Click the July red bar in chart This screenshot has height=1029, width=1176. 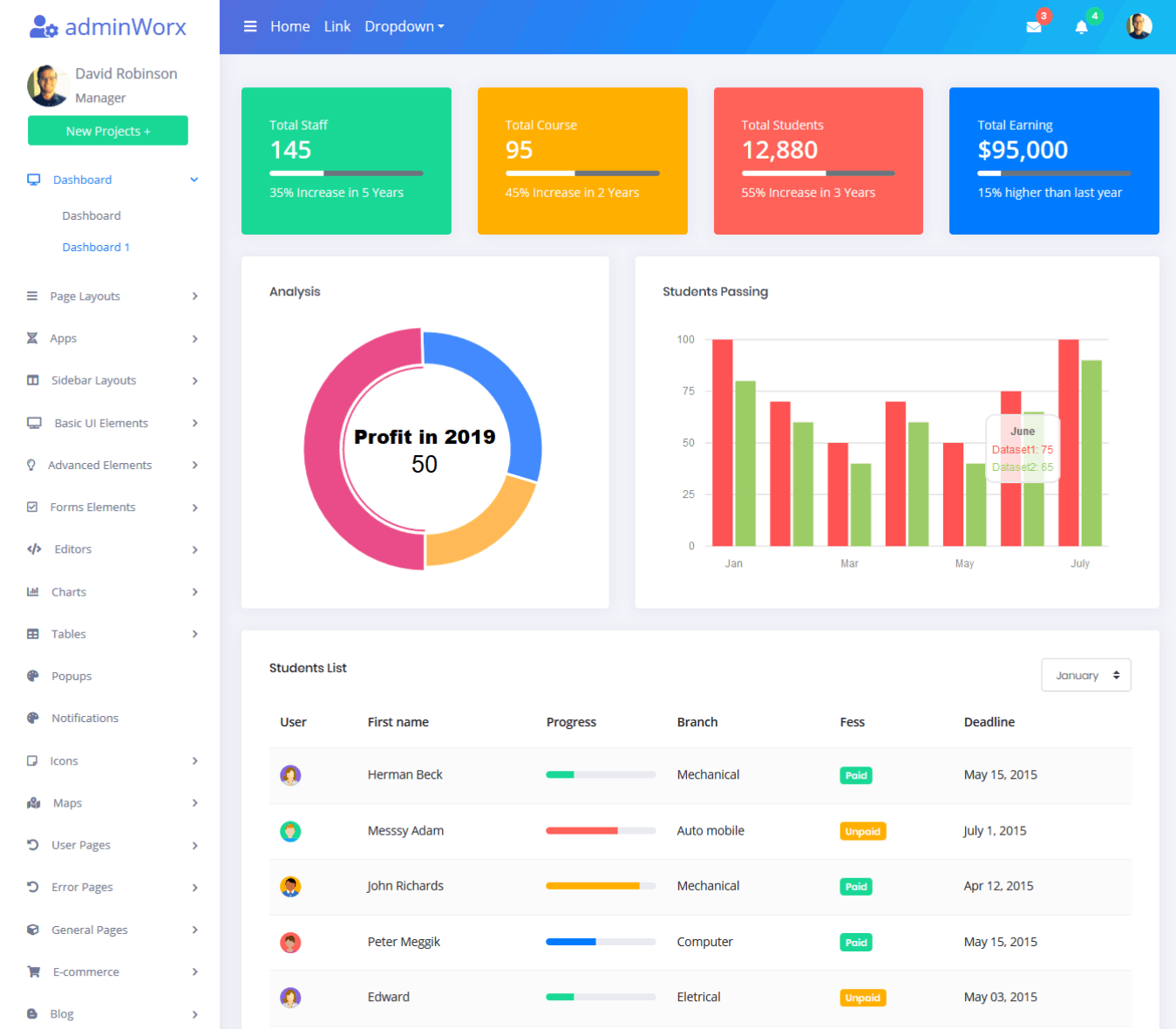(x=1069, y=442)
